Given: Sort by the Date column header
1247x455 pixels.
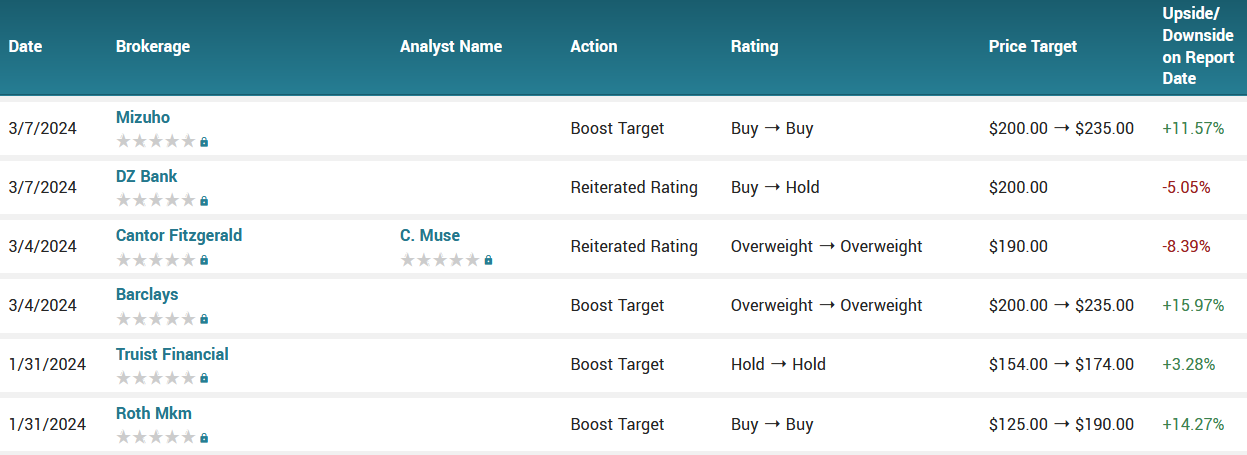Looking at the screenshot, I should (x=25, y=46).
